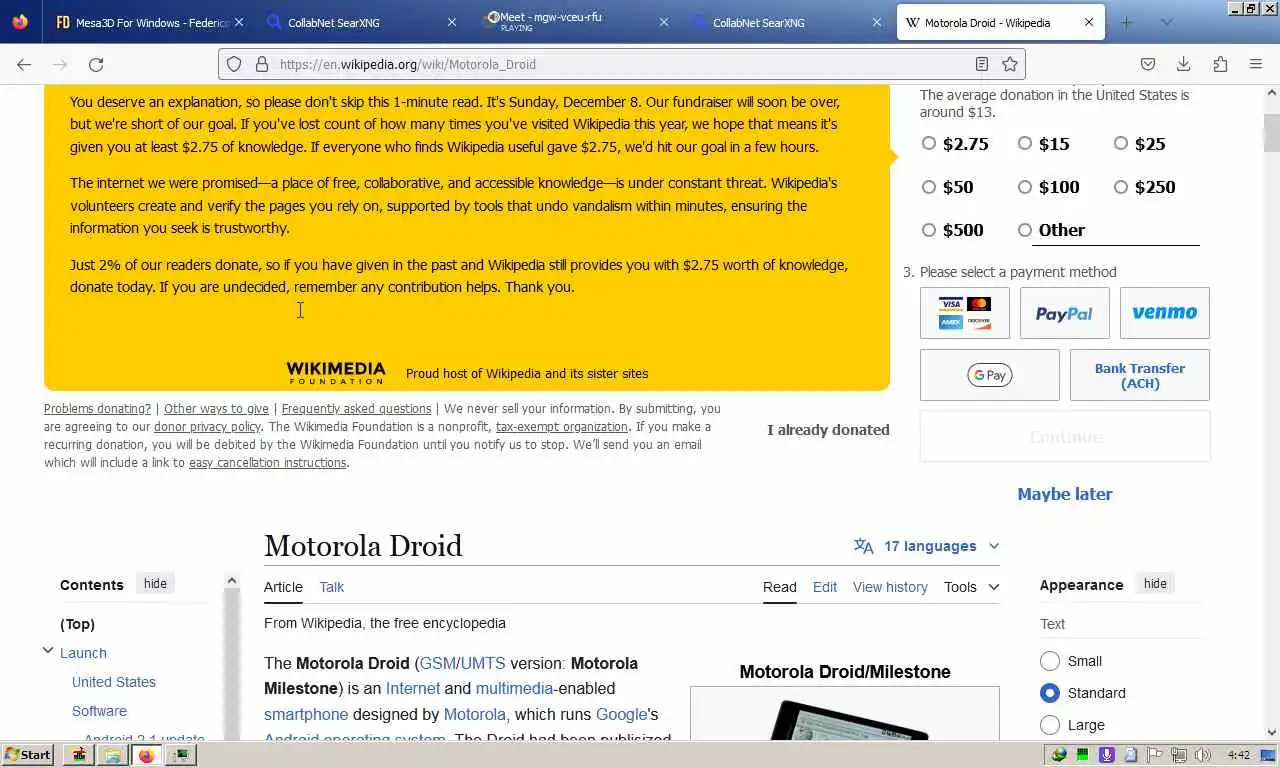Click the network computers tray icon
1280x768 pixels.
1179,755
